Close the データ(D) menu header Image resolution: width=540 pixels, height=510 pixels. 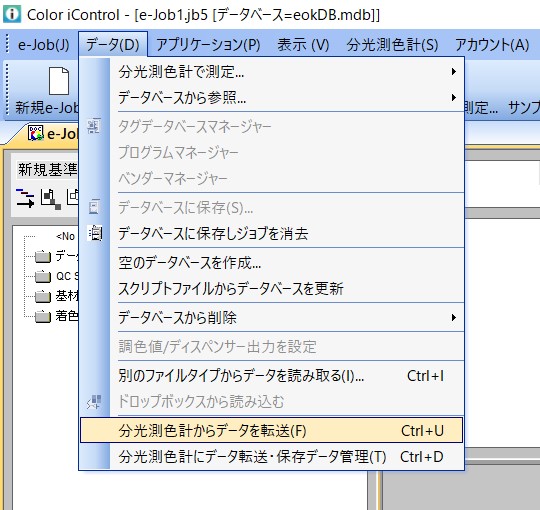coord(113,45)
